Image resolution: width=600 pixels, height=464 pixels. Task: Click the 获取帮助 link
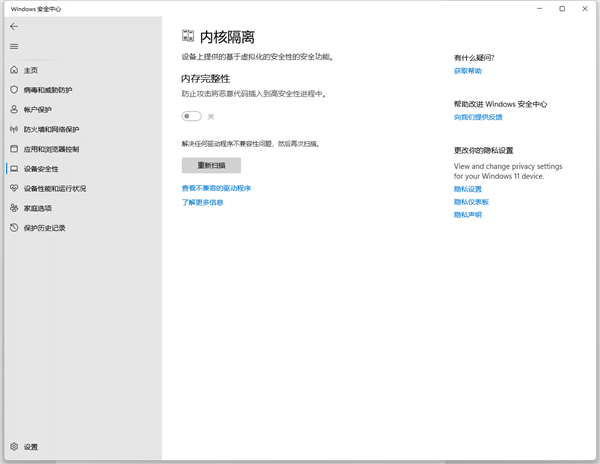[468, 71]
